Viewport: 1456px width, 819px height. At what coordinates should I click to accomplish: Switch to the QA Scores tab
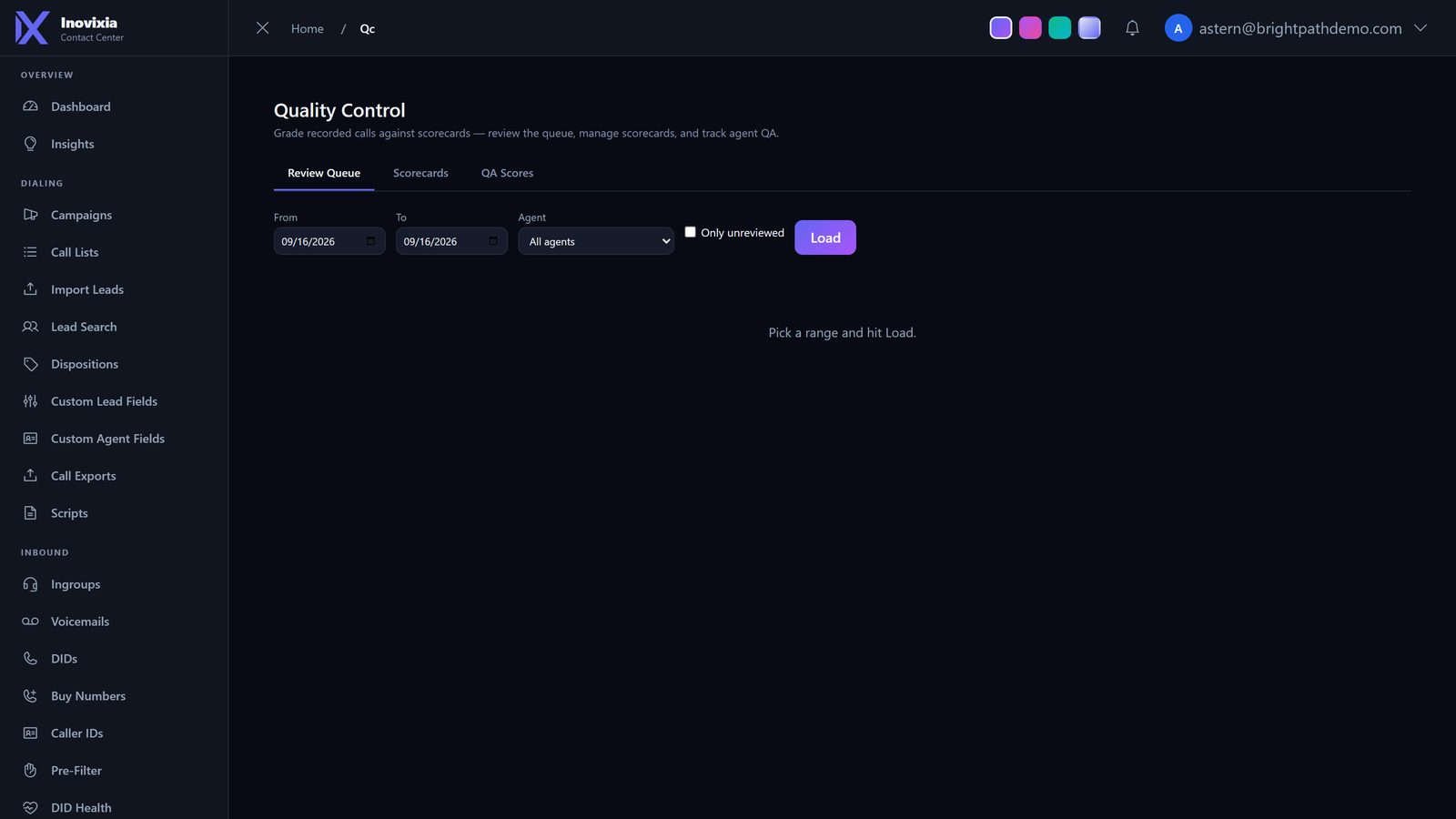click(x=507, y=173)
